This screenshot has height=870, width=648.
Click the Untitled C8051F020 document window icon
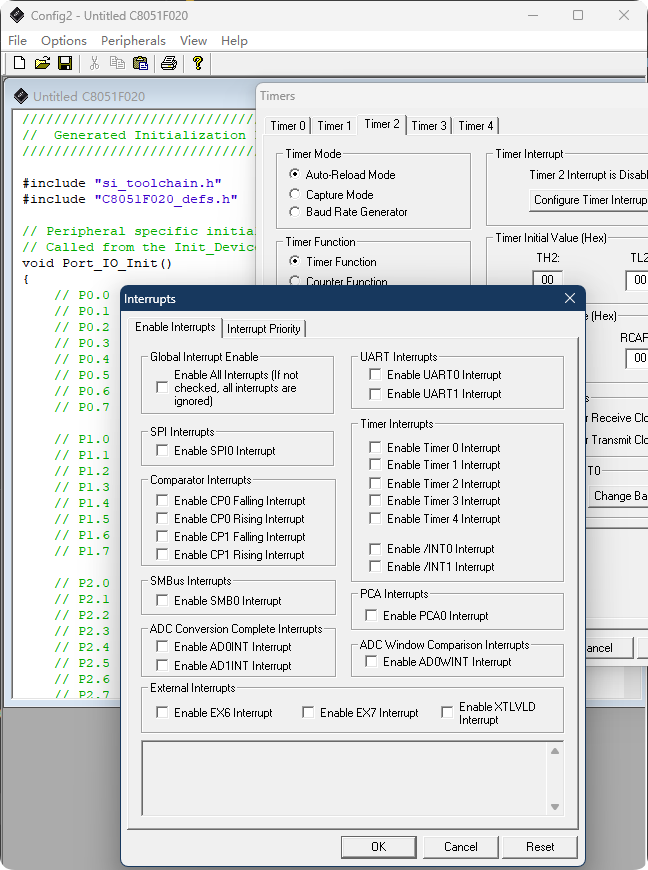(21, 96)
